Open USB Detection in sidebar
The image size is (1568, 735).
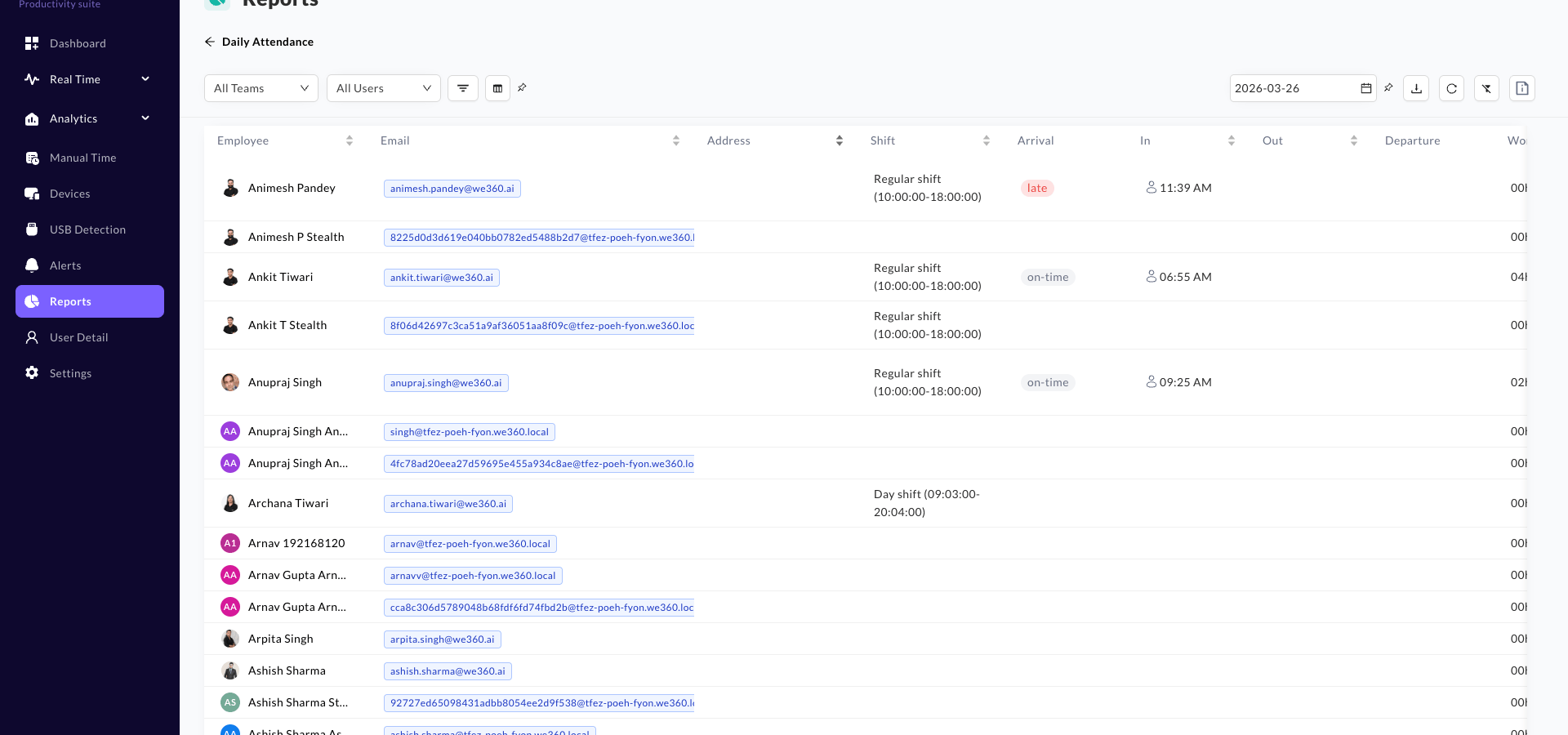coord(90,229)
